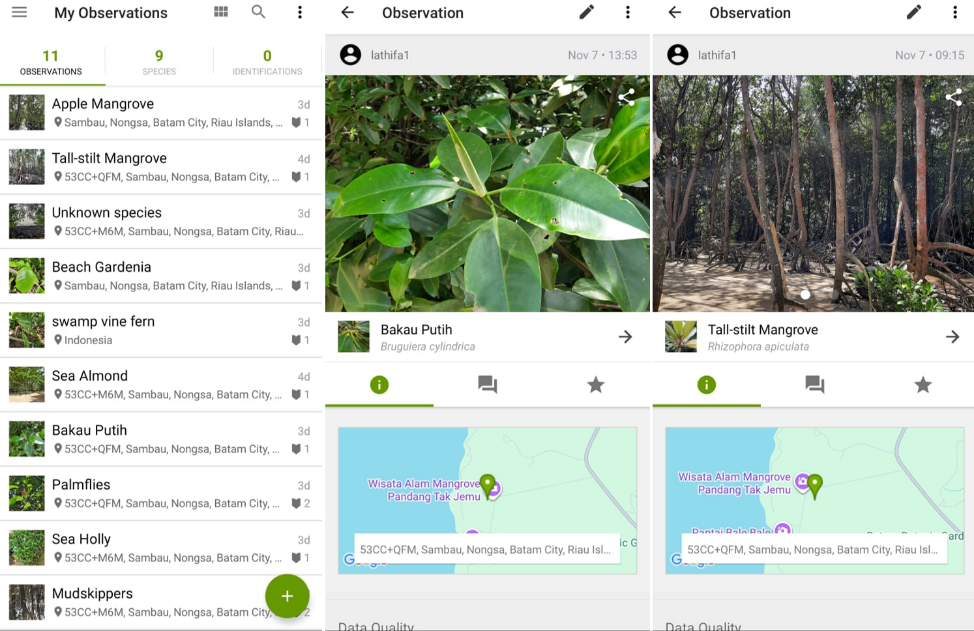974x631 pixels.
Task: Open favorites star tab on Tall-stilt Mangrove
Action: [x=923, y=385]
